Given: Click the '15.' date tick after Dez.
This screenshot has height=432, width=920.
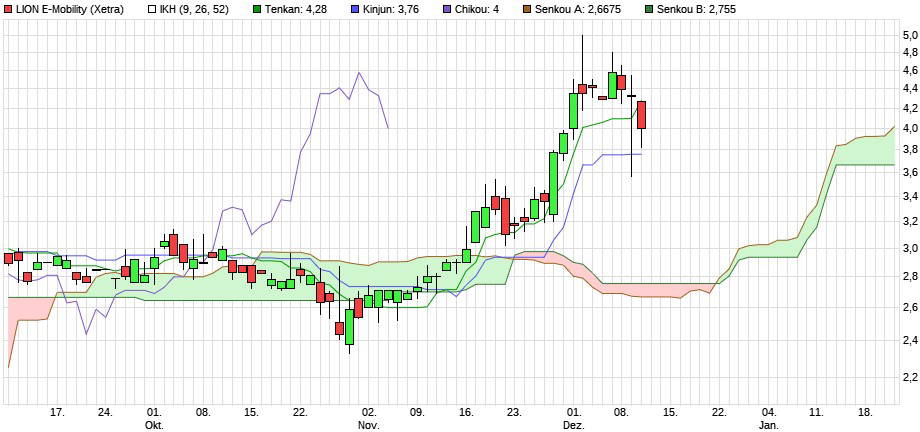Looking at the screenshot, I should pos(672,413).
